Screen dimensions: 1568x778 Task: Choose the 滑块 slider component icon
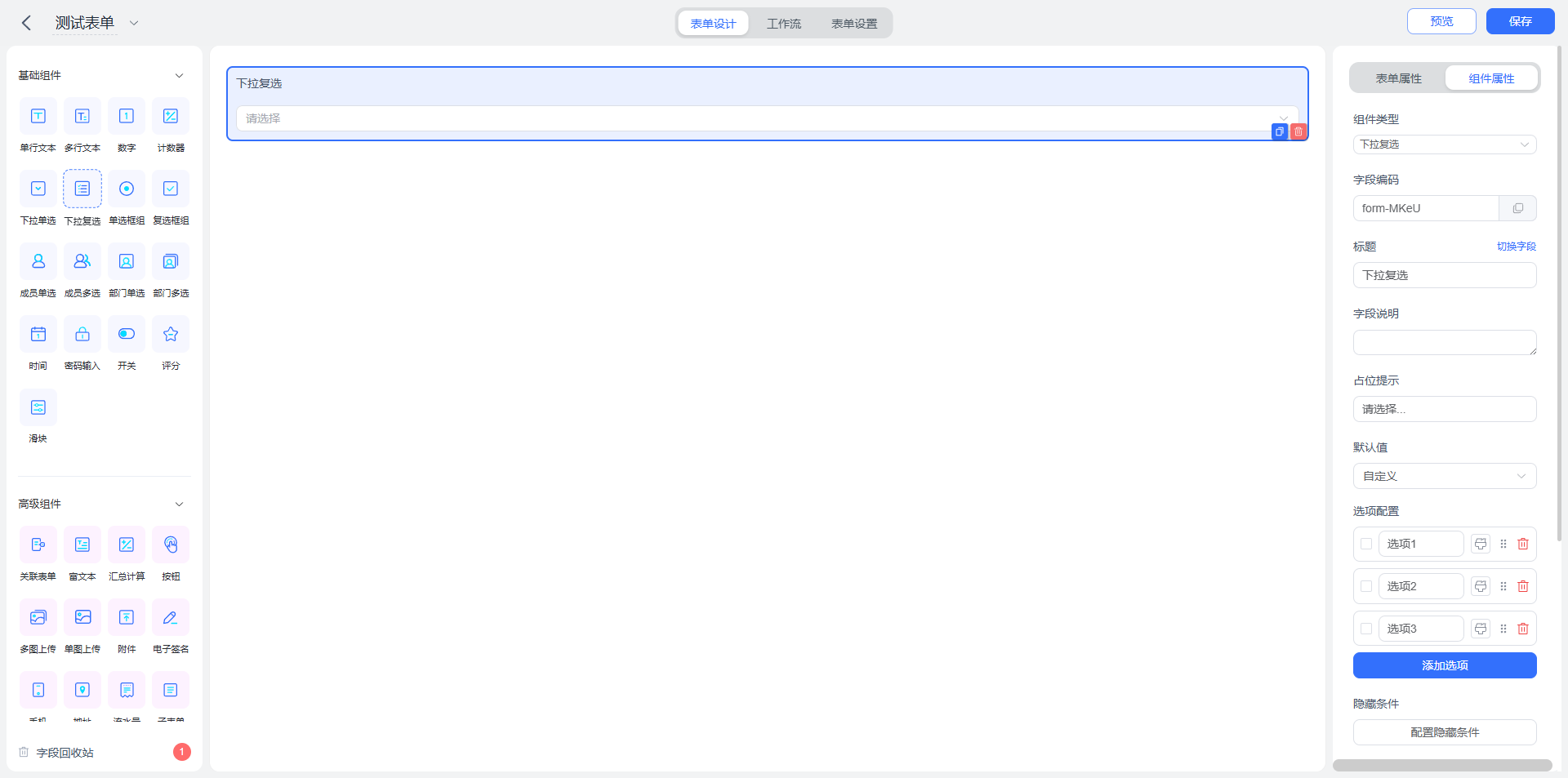(38, 407)
